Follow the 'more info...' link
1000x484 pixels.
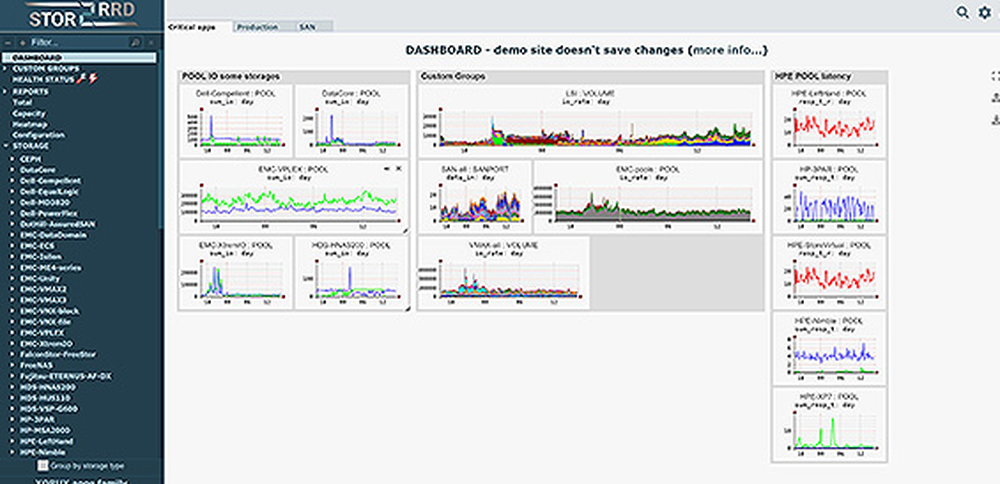pos(726,50)
